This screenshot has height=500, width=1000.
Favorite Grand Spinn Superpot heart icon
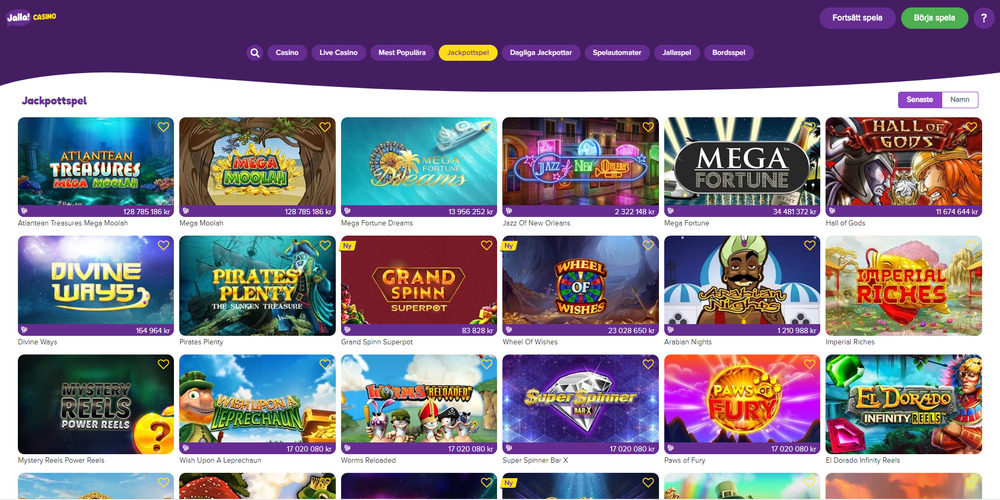[487, 246]
